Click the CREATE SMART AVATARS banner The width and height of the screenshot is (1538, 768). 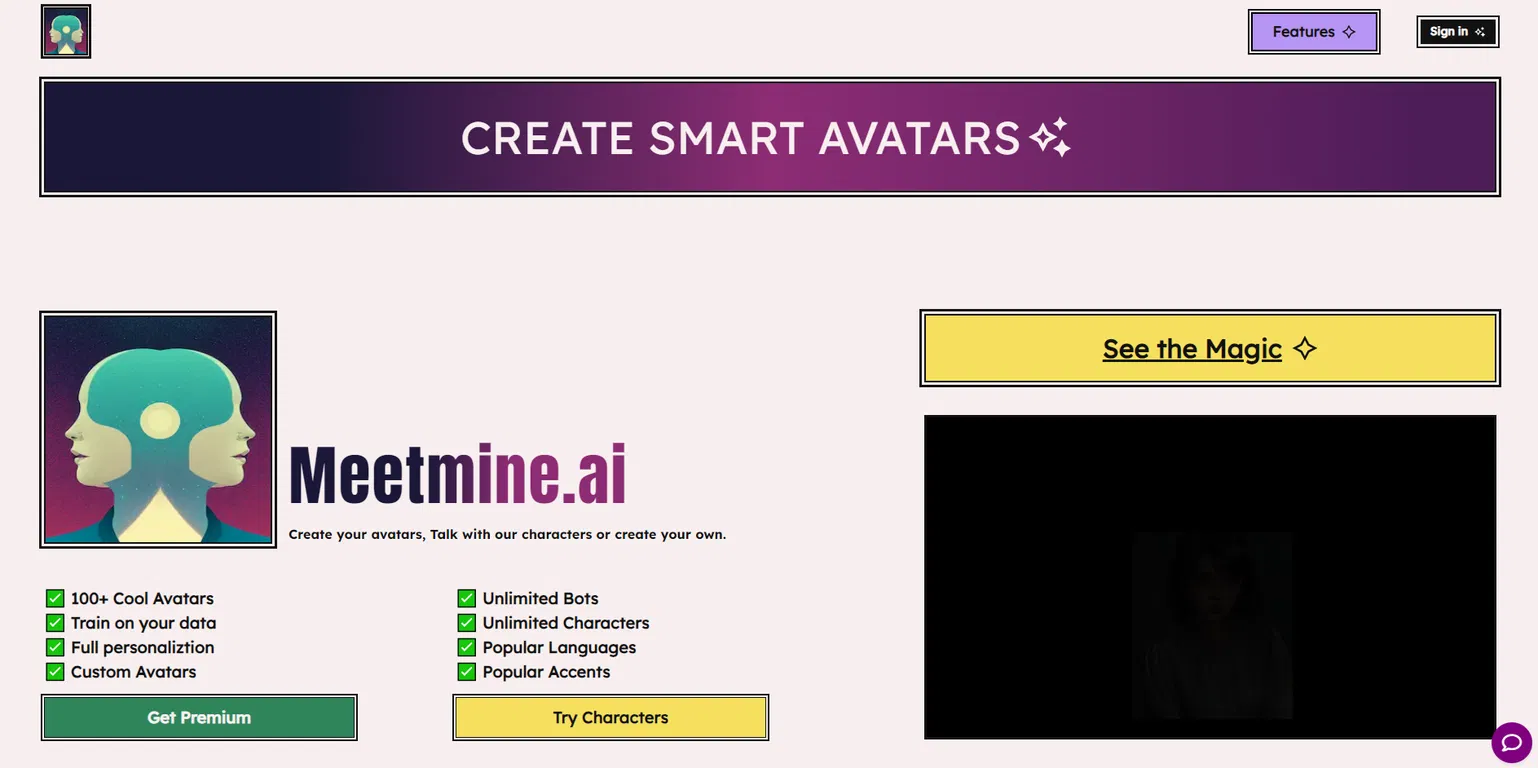point(770,137)
